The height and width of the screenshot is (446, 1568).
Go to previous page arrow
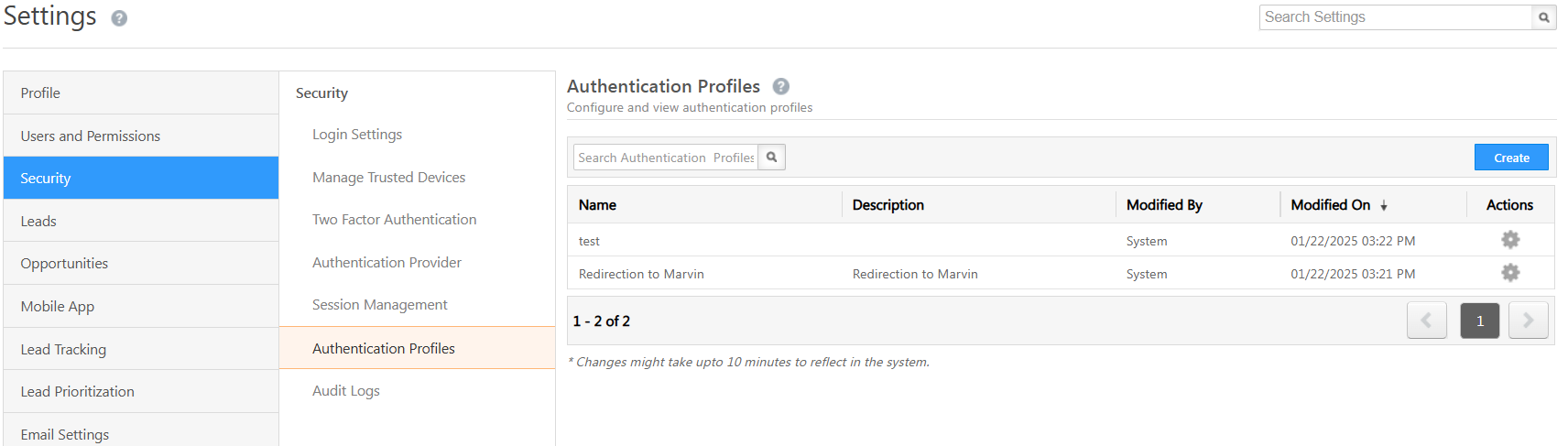point(1426,321)
